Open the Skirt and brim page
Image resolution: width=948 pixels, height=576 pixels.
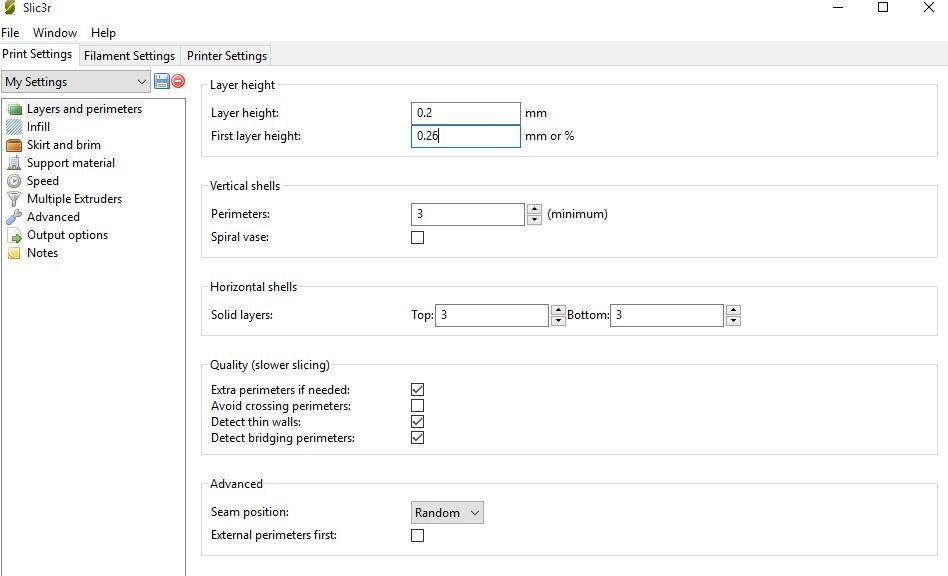[x=63, y=145]
